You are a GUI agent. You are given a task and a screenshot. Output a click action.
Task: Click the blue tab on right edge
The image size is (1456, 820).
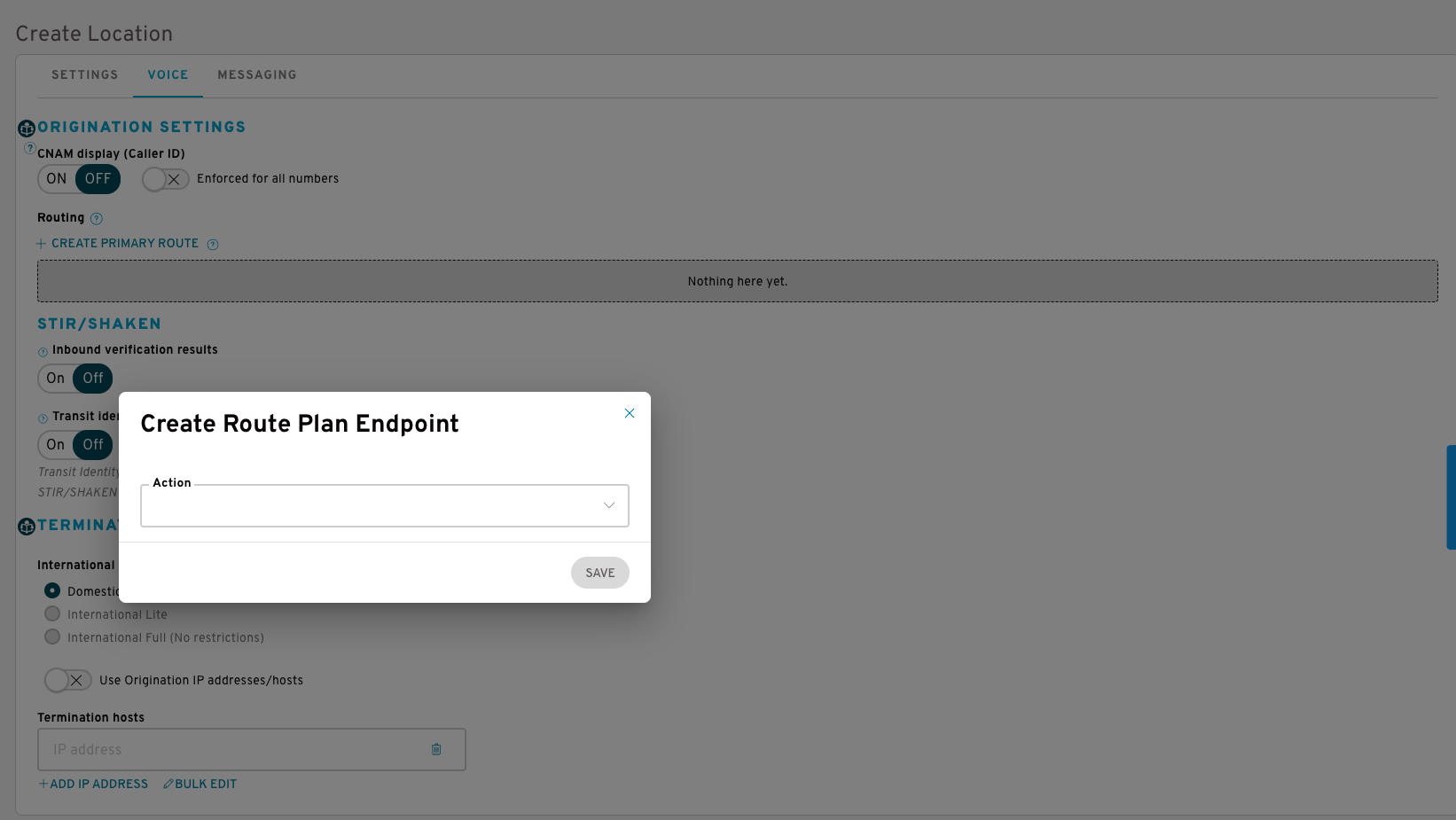click(x=1452, y=497)
